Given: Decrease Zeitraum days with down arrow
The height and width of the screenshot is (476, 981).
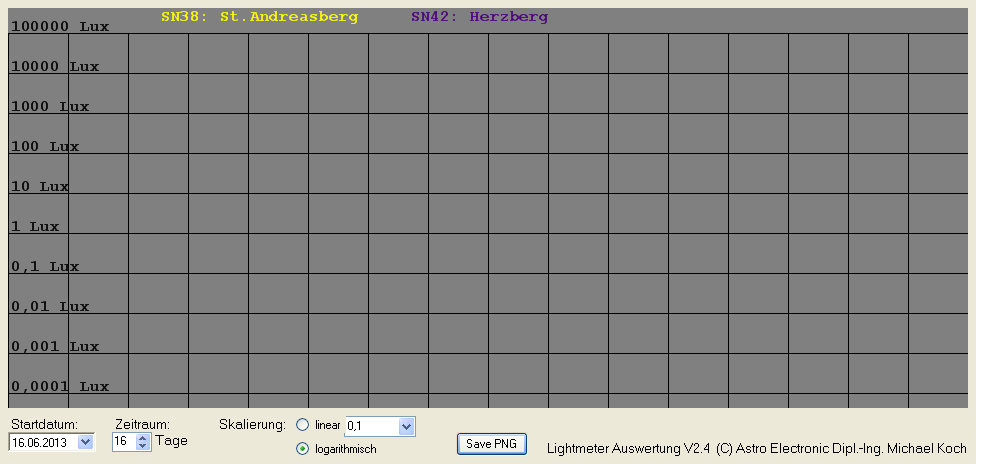Looking at the screenshot, I should click(x=143, y=446).
